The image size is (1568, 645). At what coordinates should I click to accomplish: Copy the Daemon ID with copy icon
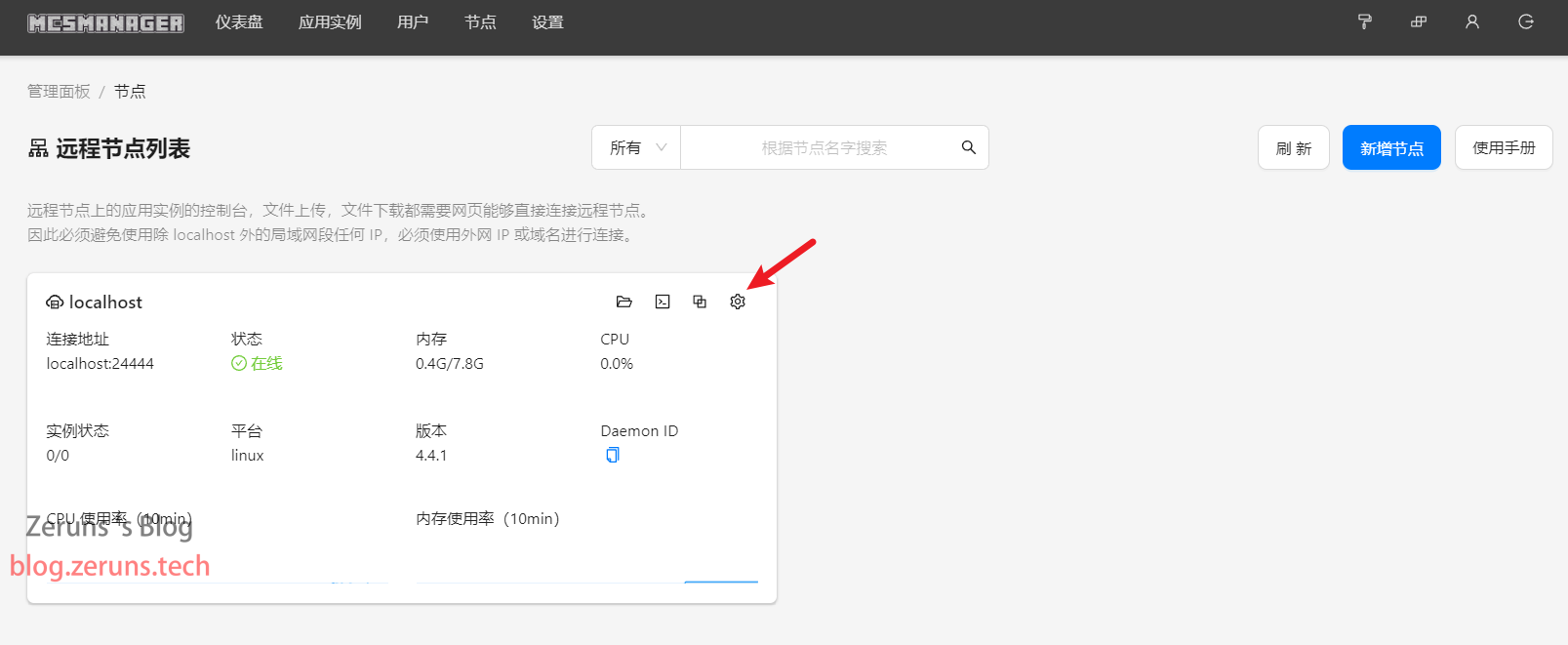coord(613,455)
